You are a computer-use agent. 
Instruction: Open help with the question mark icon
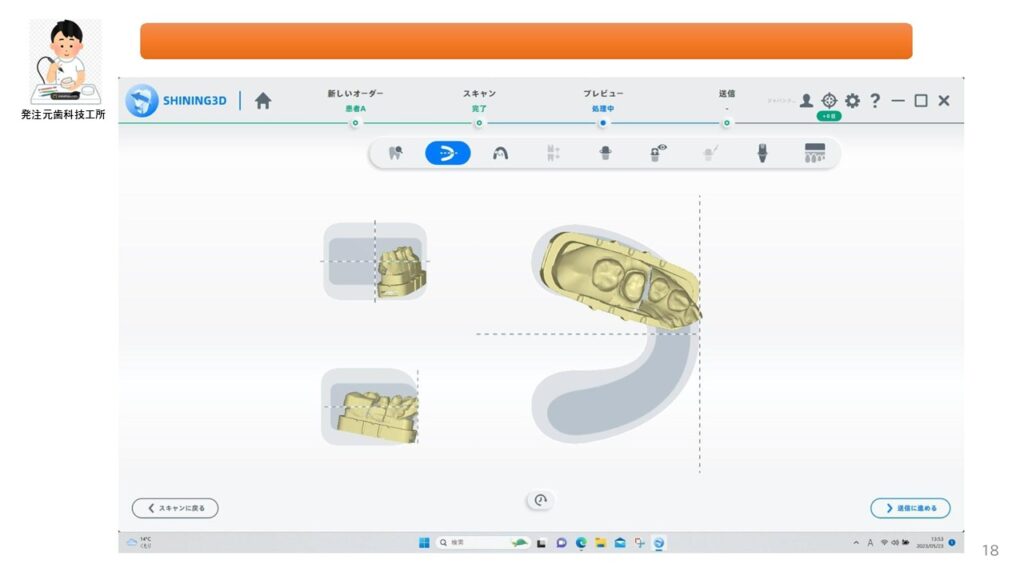875,101
